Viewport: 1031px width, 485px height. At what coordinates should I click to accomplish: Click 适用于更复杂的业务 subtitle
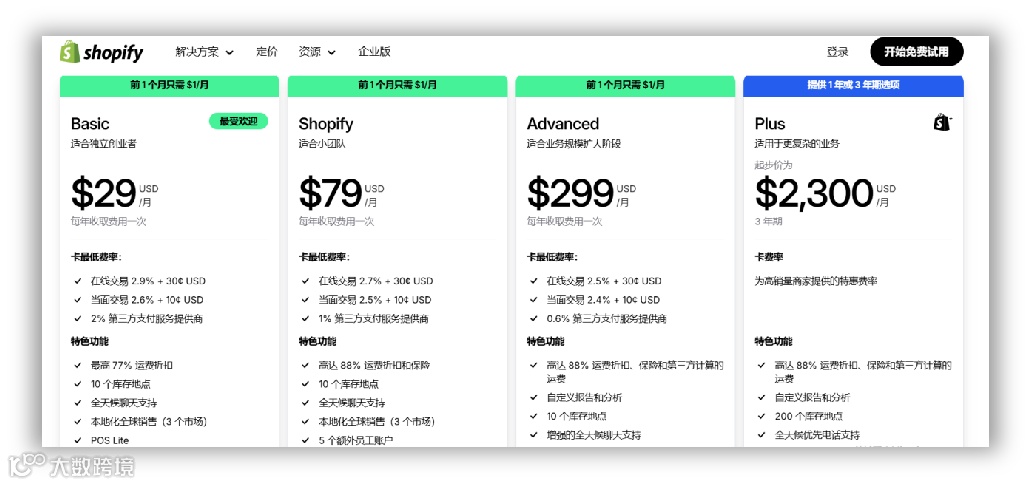point(797,143)
